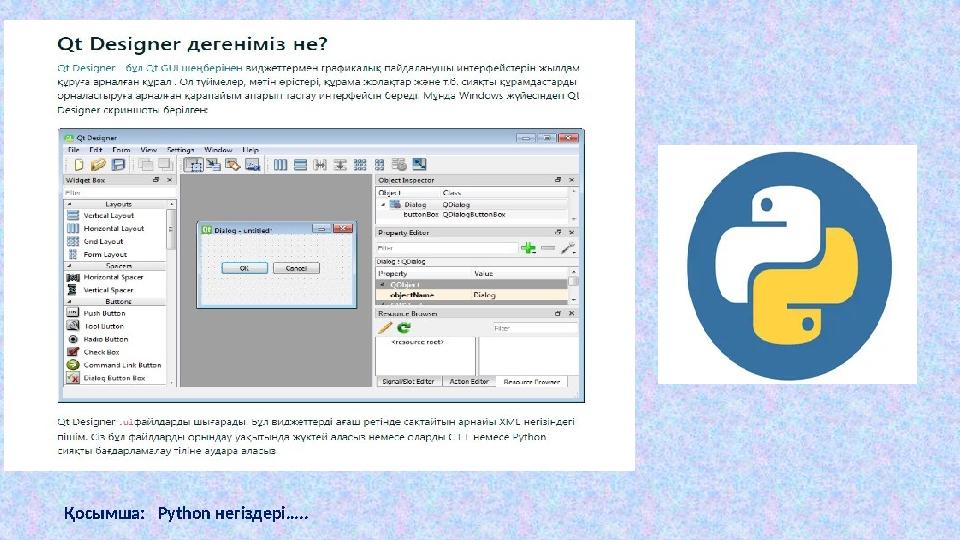960x540 pixels.
Task: Click OK button in the Dialog form
Action: point(244,268)
